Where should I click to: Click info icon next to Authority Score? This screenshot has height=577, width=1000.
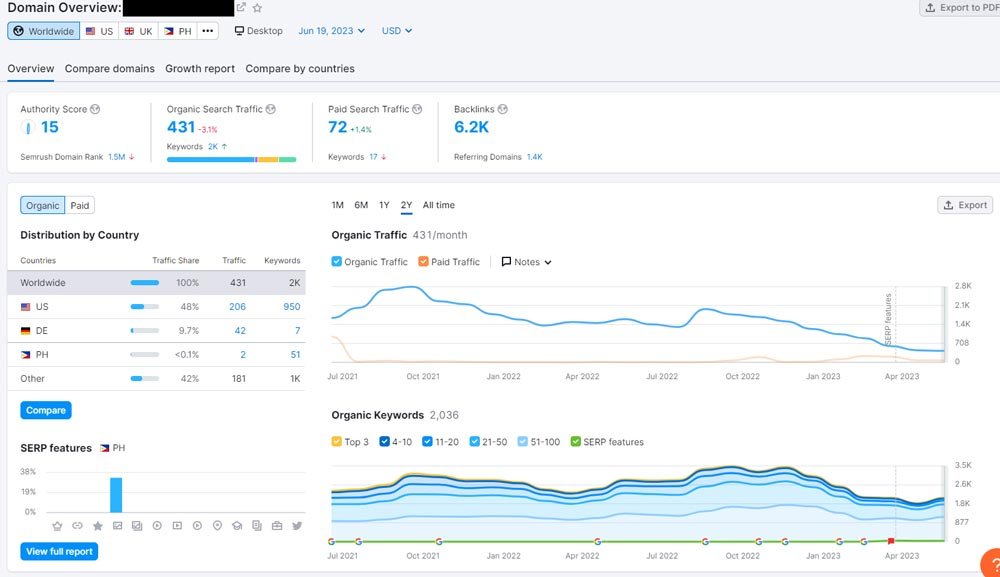(x=95, y=109)
